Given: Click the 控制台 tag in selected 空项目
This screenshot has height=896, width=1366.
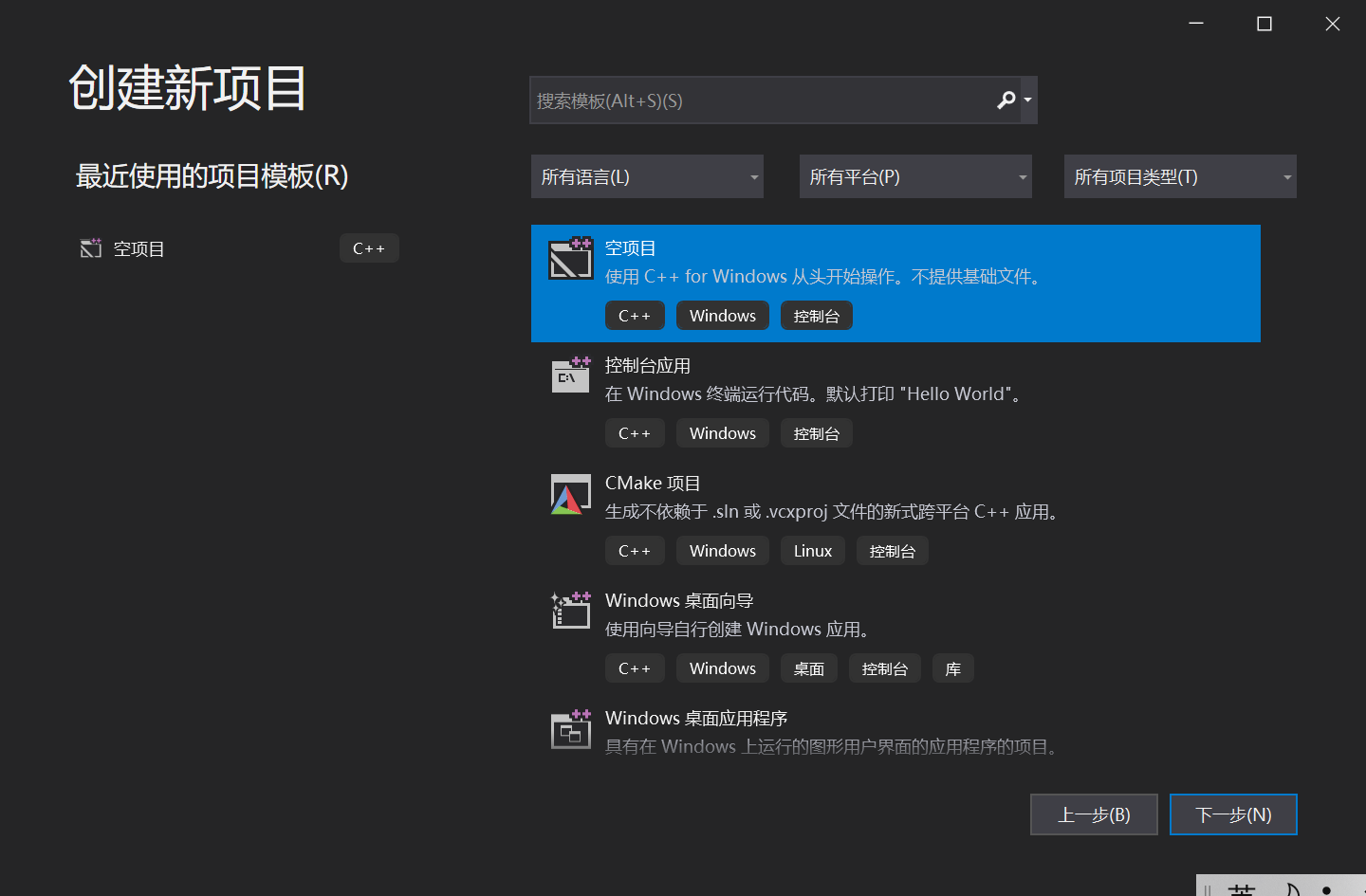Looking at the screenshot, I should pos(817,316).
